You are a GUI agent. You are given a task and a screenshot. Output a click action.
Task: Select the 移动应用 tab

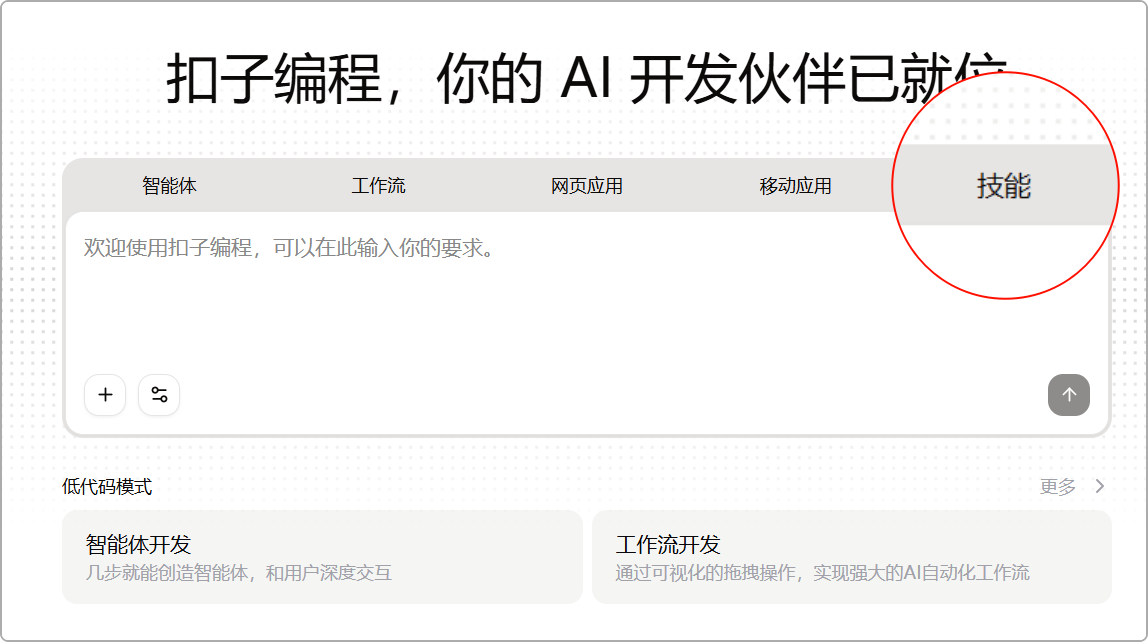tap(796, 185)
